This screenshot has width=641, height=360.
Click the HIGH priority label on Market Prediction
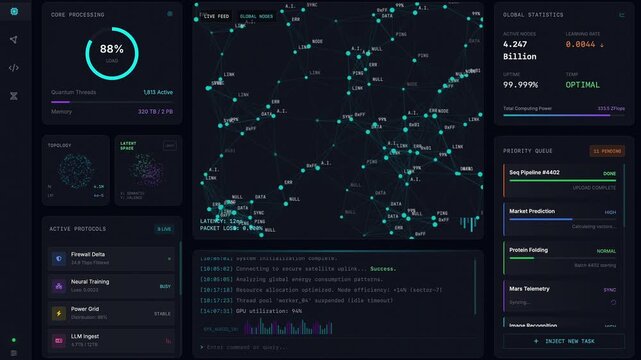tap(610, 212)
